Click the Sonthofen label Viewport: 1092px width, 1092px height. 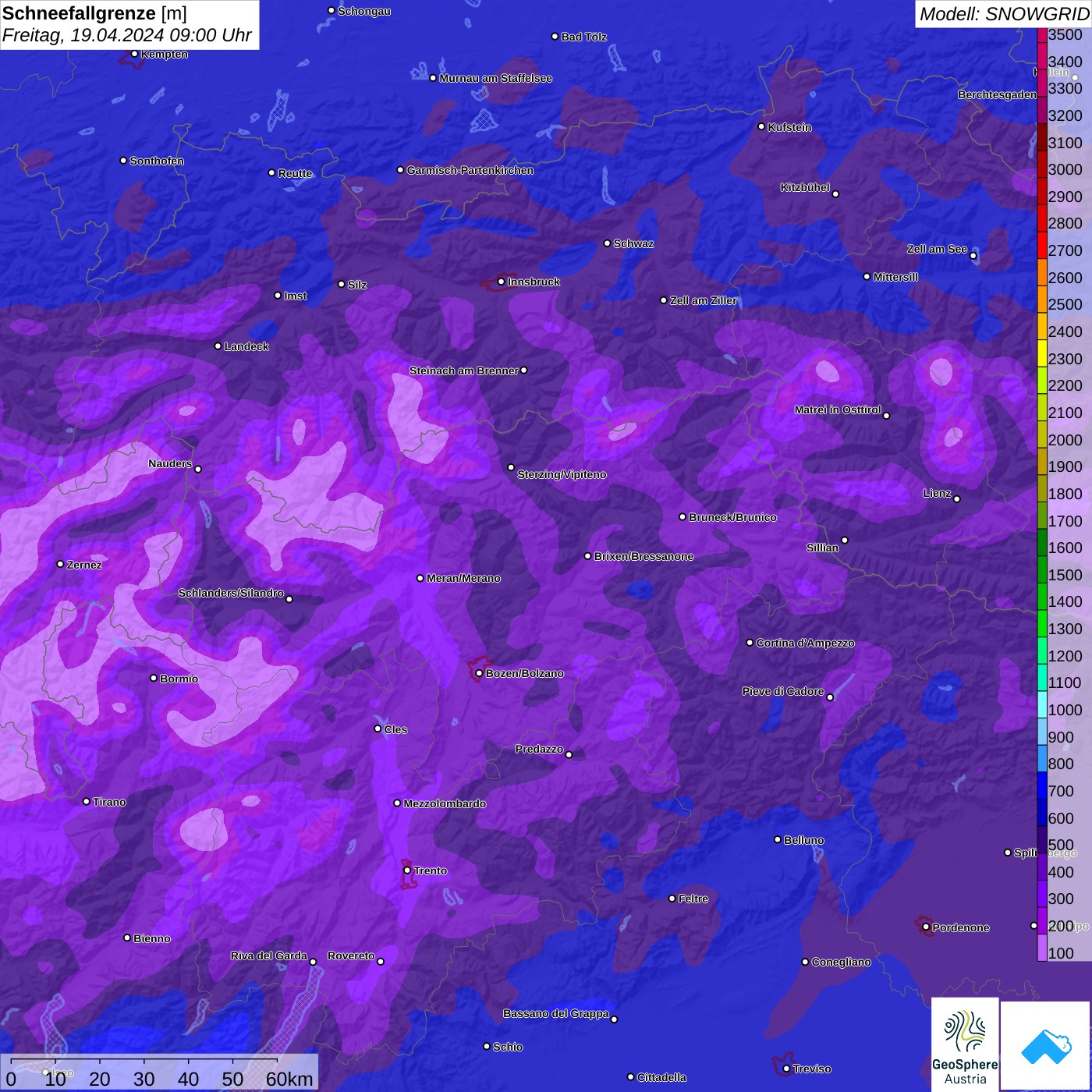pos(157,161)
